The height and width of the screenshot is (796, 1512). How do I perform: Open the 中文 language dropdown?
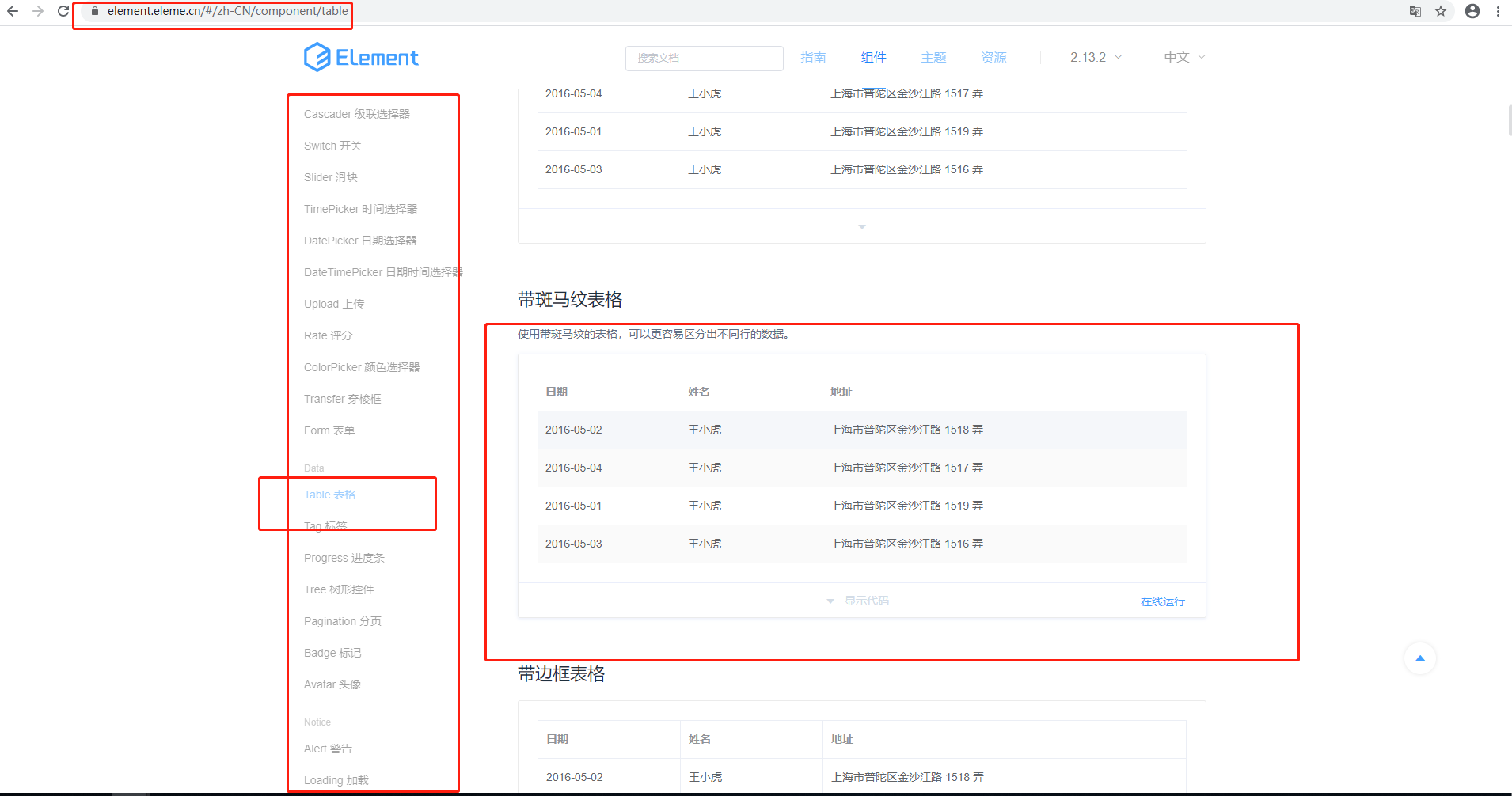[x=1185, y=57]
